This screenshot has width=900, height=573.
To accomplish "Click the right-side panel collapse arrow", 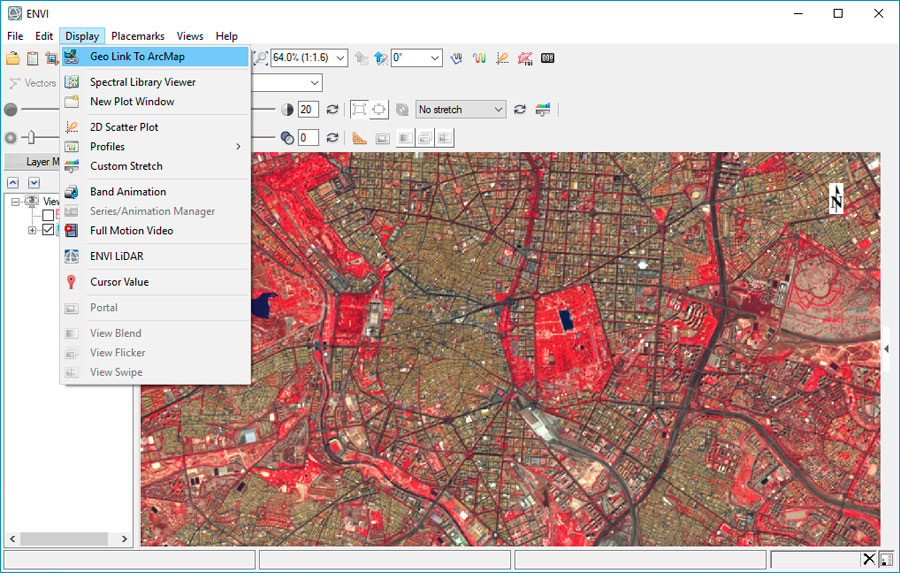I will point(886,349).
